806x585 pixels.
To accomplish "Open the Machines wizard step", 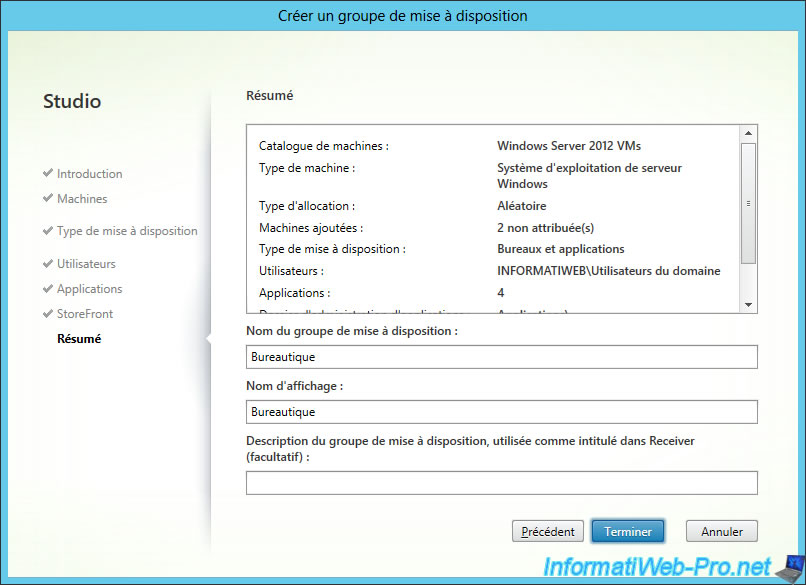I will coord(82,198).
